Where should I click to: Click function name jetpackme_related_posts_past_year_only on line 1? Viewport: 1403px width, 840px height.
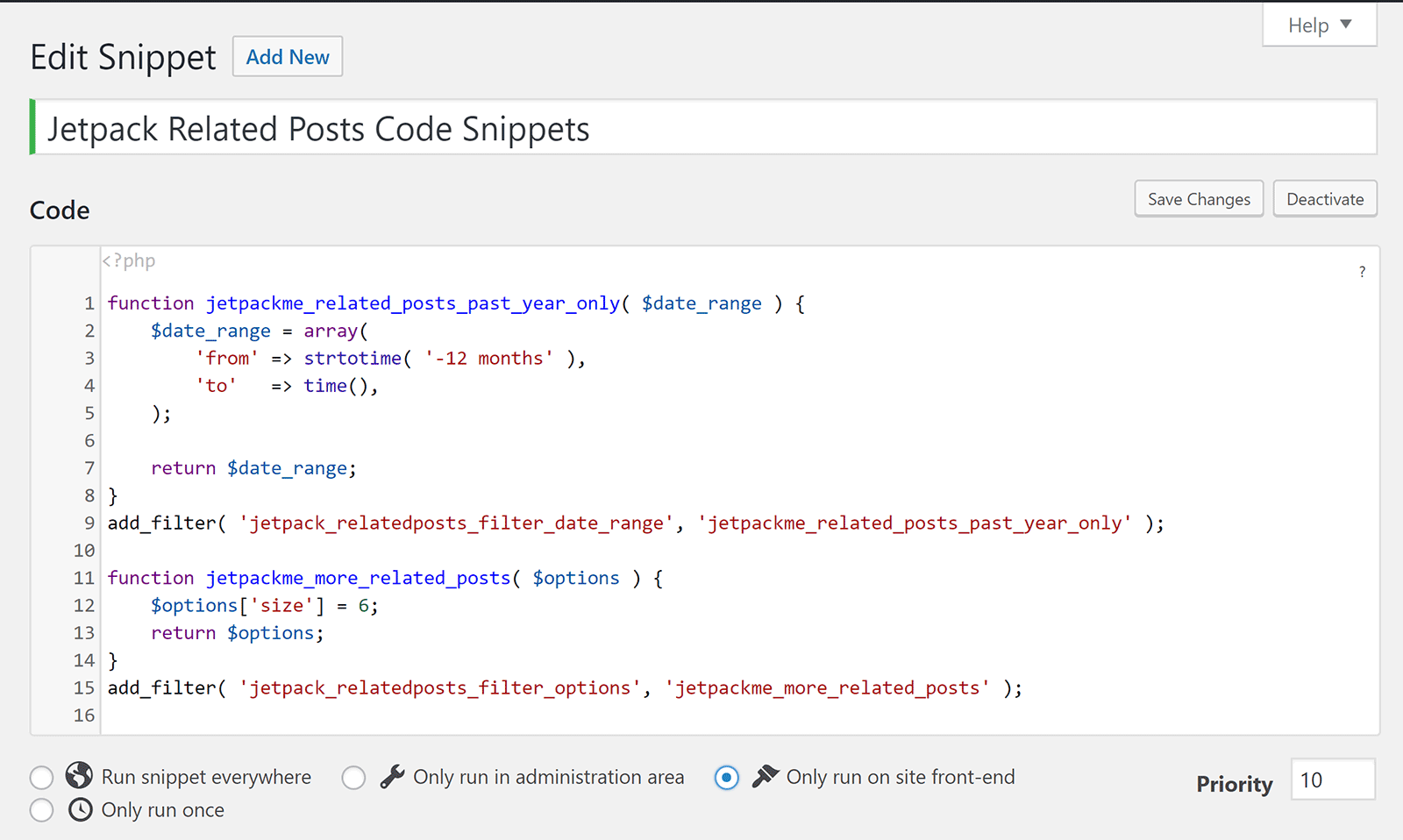412,303
